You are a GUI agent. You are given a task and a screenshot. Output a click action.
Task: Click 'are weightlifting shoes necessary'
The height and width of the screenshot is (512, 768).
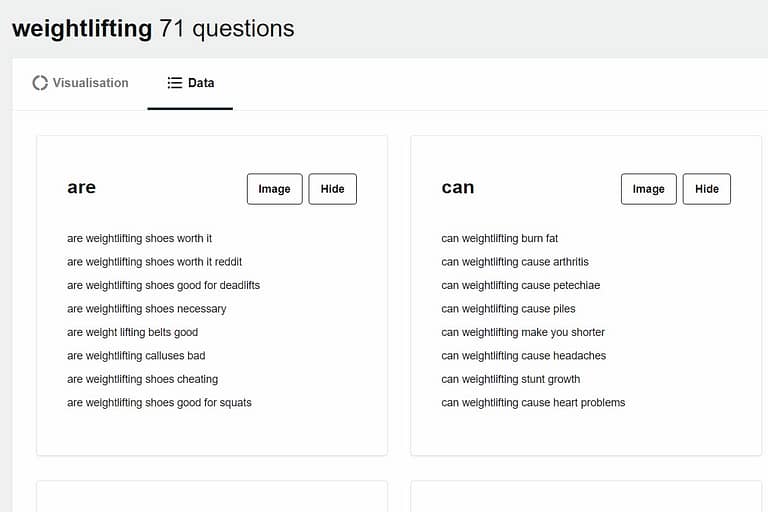point(146,309)
